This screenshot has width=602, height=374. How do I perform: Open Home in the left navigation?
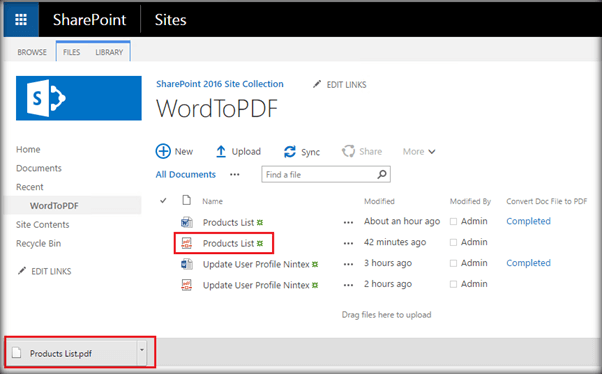point(28,149)
